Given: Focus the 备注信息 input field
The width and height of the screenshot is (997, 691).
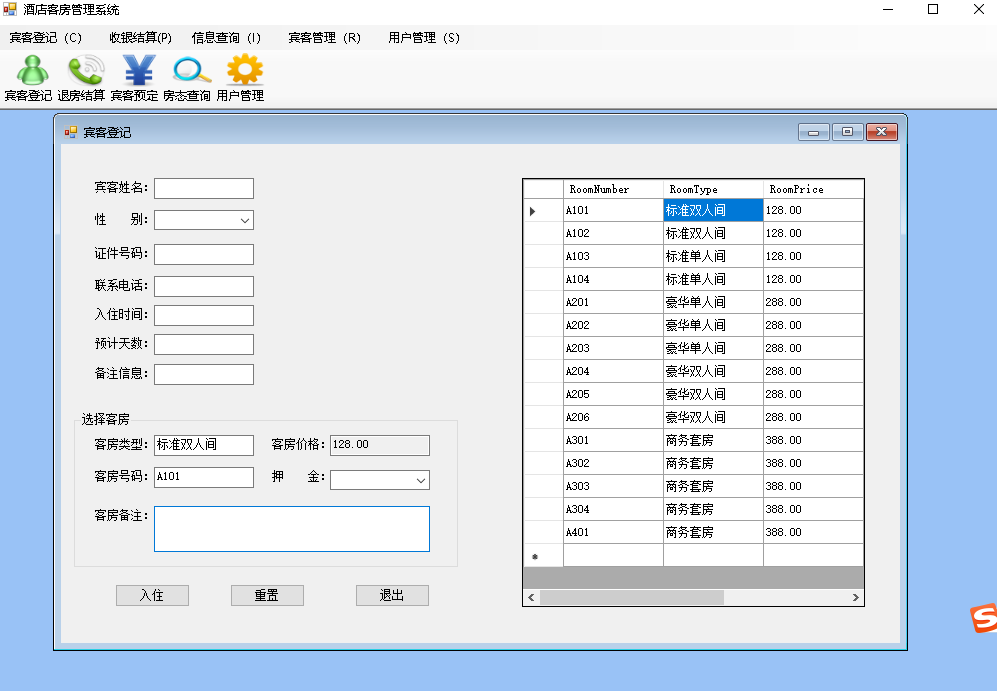Looking at the screenshot, I should [204, 374].
